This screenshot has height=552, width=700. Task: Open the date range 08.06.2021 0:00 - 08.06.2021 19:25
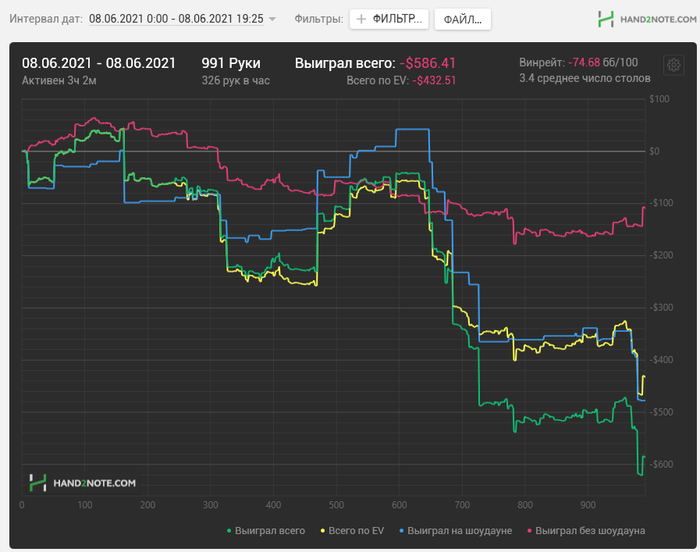(x=176, y=19)
